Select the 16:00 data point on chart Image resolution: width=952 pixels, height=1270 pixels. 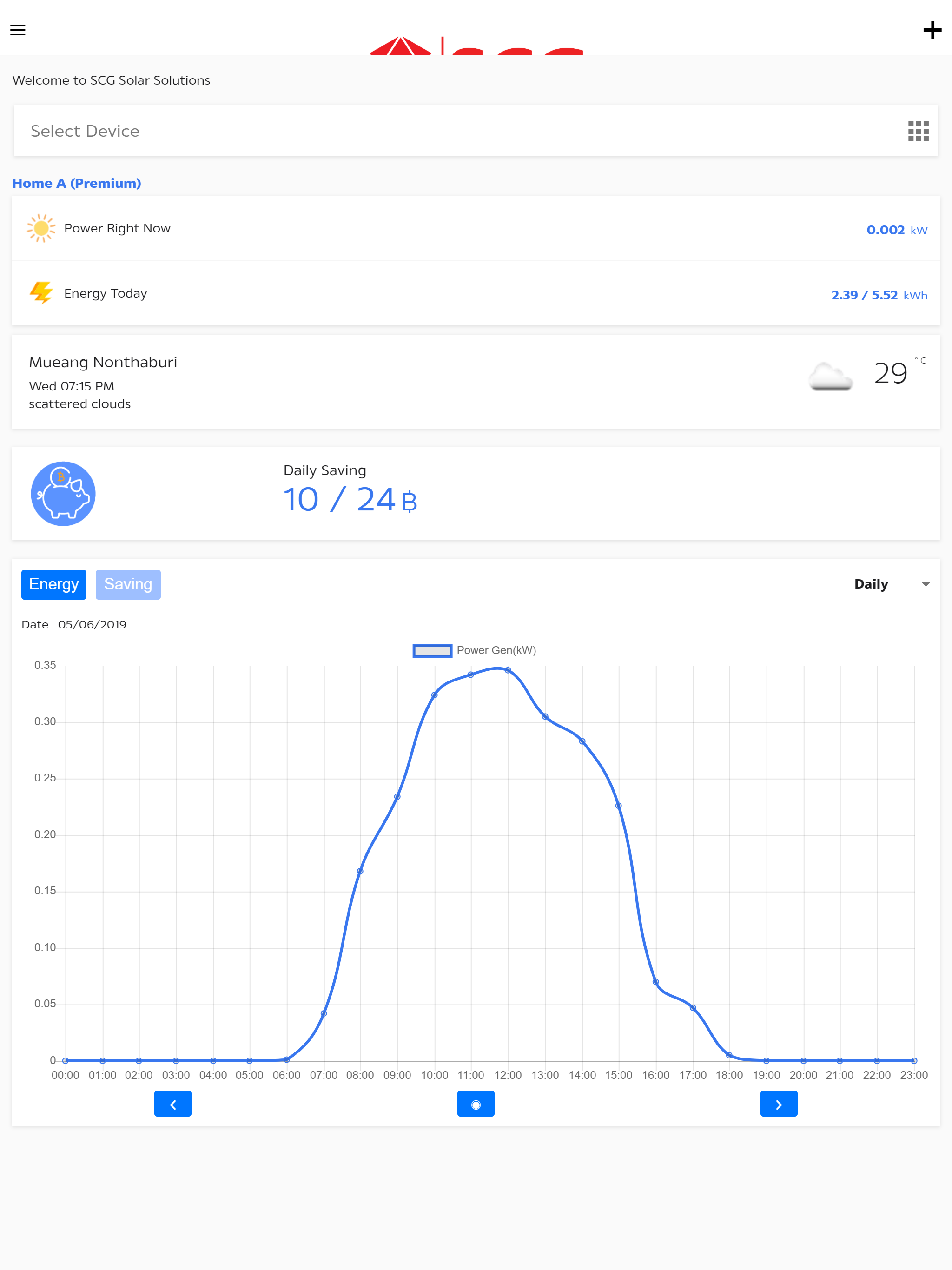tap(656, 982)
